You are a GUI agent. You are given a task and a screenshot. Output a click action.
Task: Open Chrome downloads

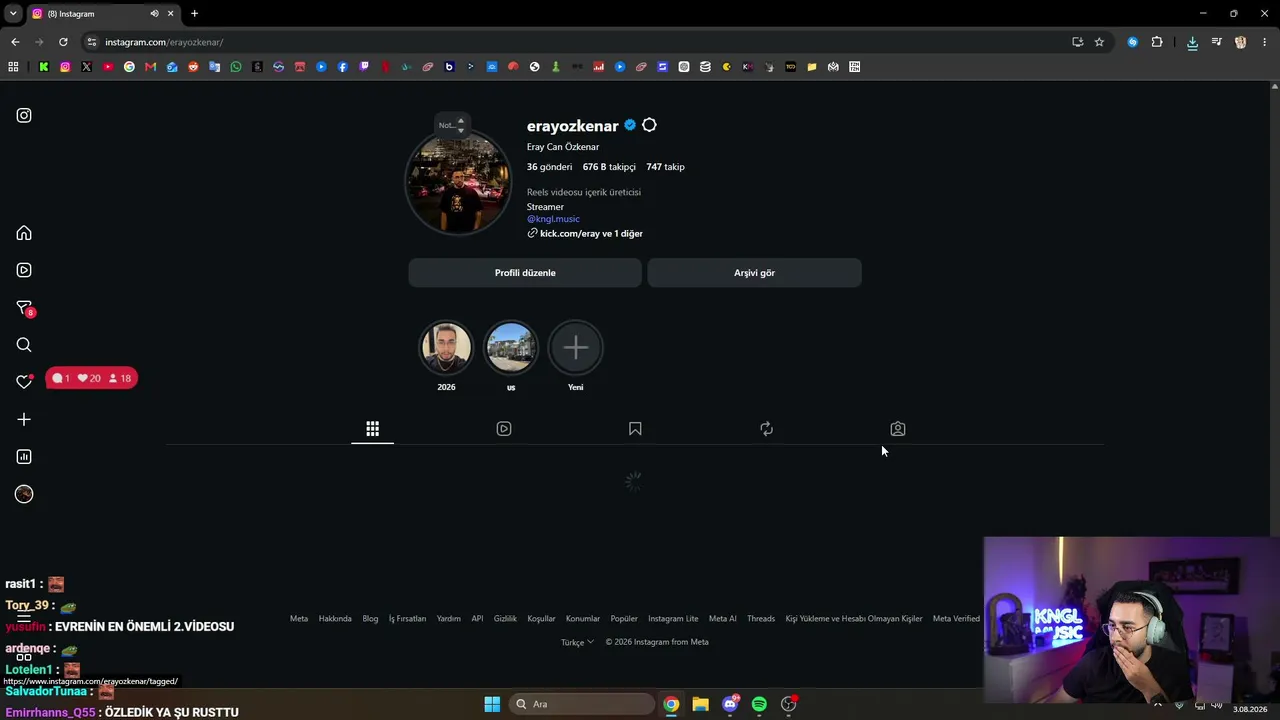1192,42
